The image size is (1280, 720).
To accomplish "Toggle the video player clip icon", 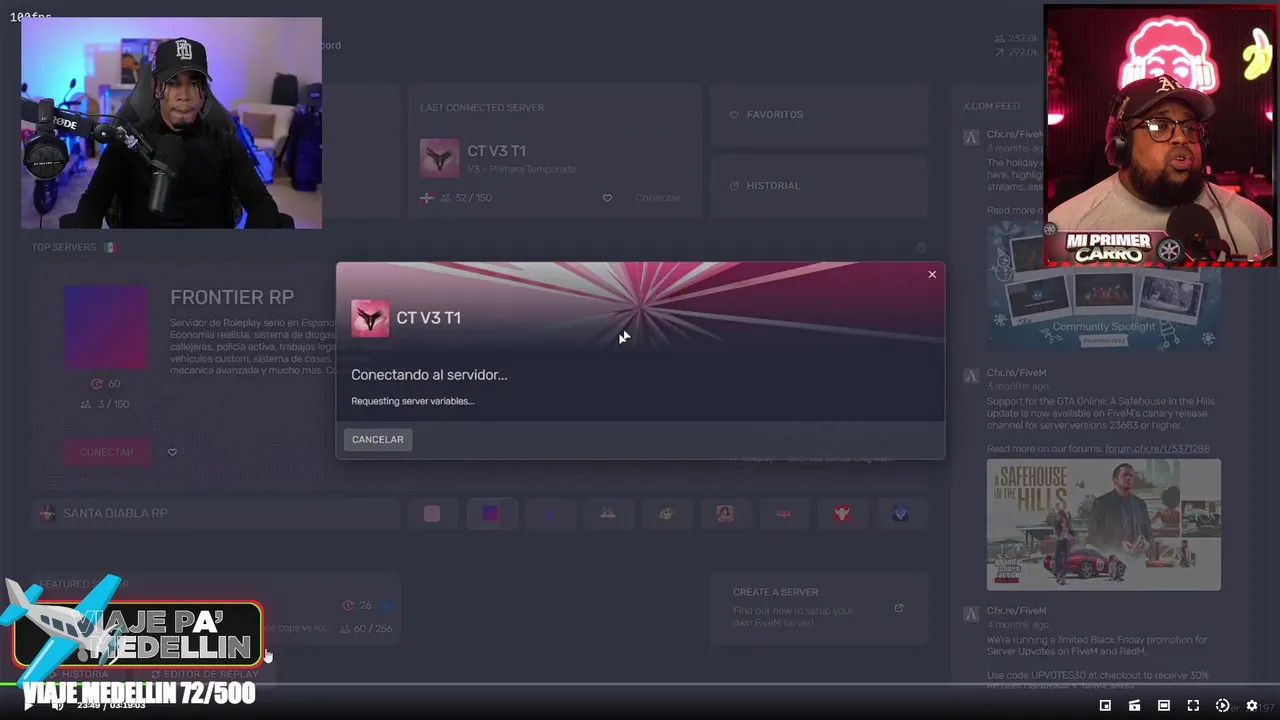I will pyautogui.click(x=1134, y=705).
